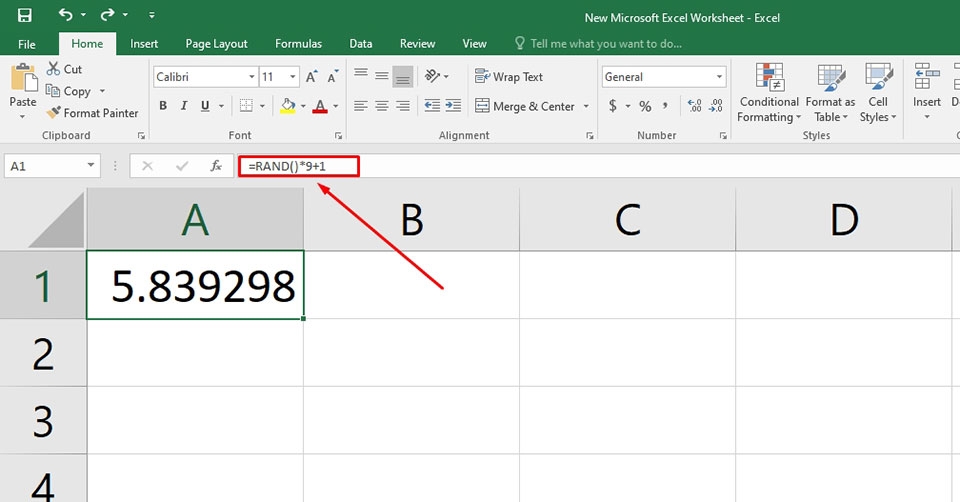Click Decrease Decimal icon
Screen dimensions: 960x502
[716, 106]
